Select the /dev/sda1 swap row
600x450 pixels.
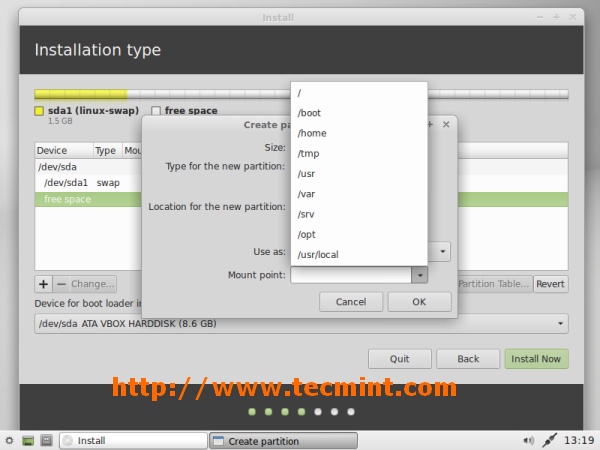(x=88, y=183)
